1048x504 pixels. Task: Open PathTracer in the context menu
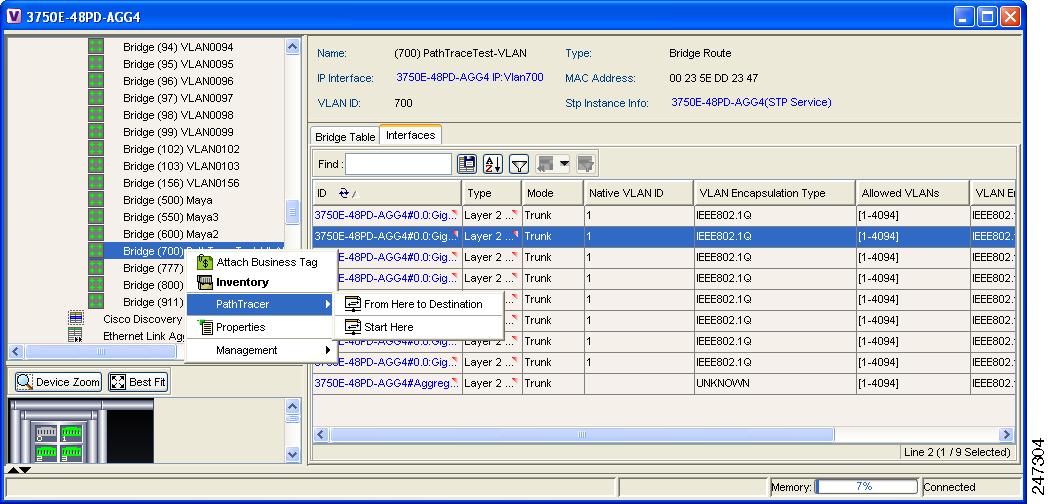coord(261,304)
